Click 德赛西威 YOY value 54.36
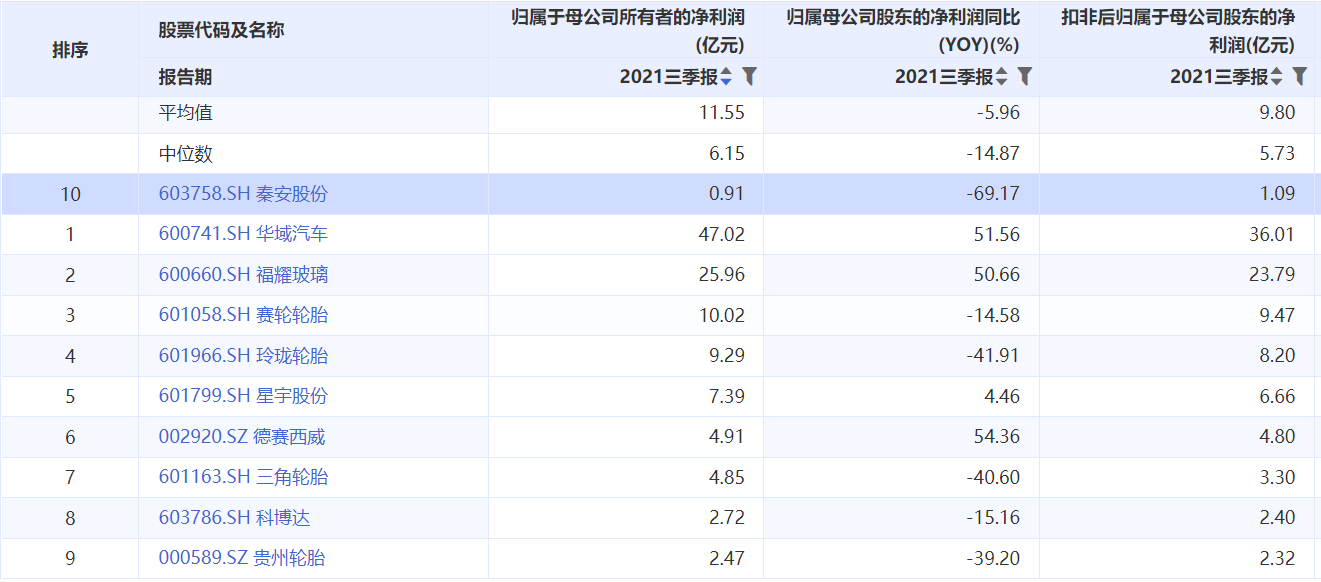Viewport: 1321px width, 582px height. [x=997, y=437]
